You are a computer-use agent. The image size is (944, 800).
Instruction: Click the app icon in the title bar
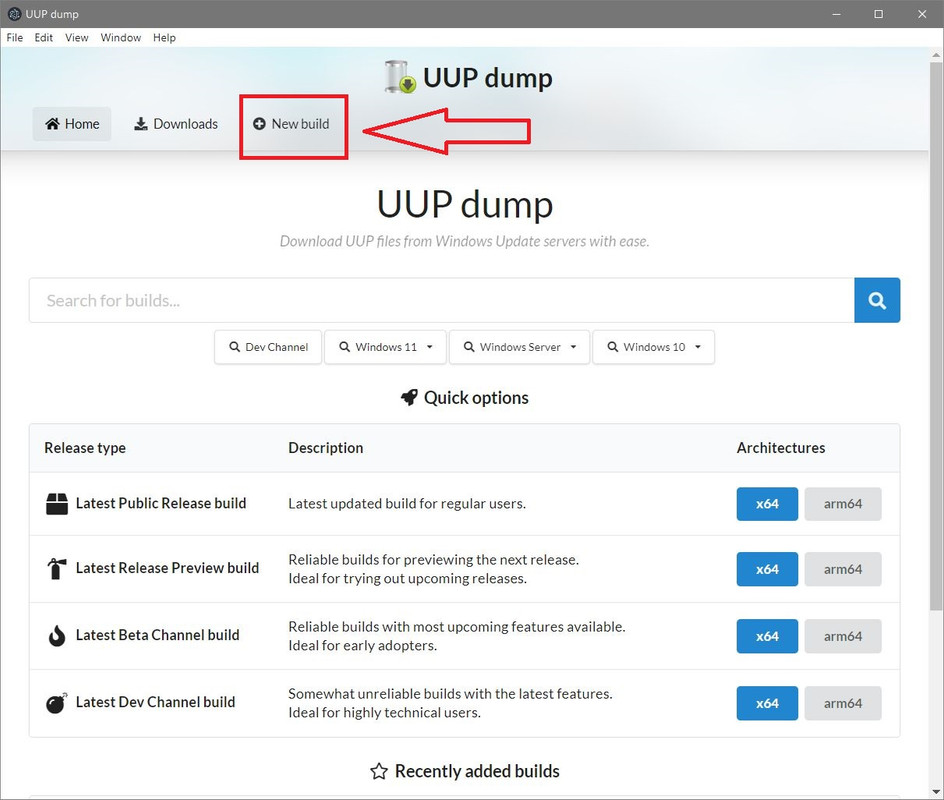(14, 14)
